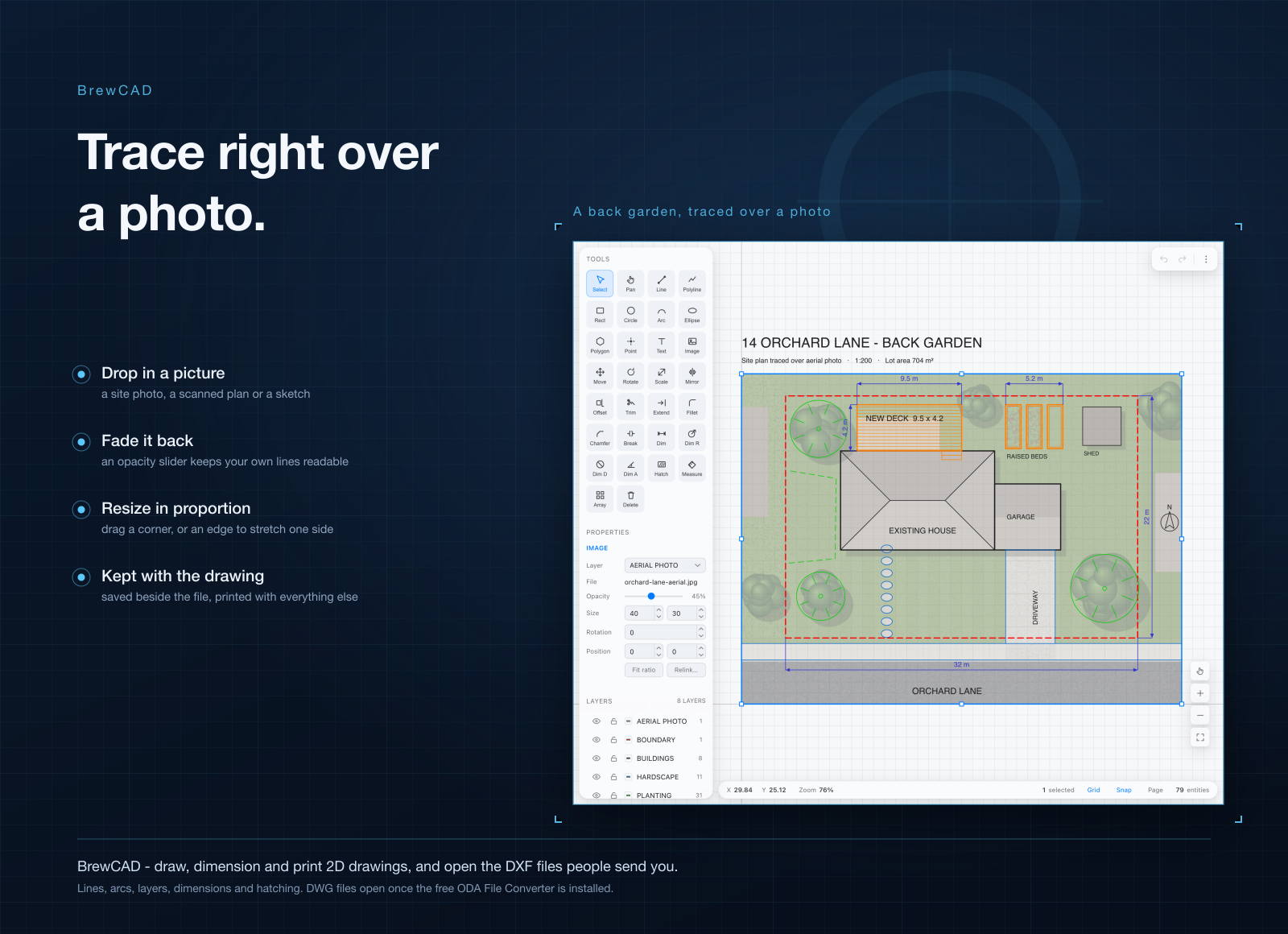Adjust the Opacity slider handle
This screenshot has width=1288, height=934.
pyautogui.click(x=651, y=597)
